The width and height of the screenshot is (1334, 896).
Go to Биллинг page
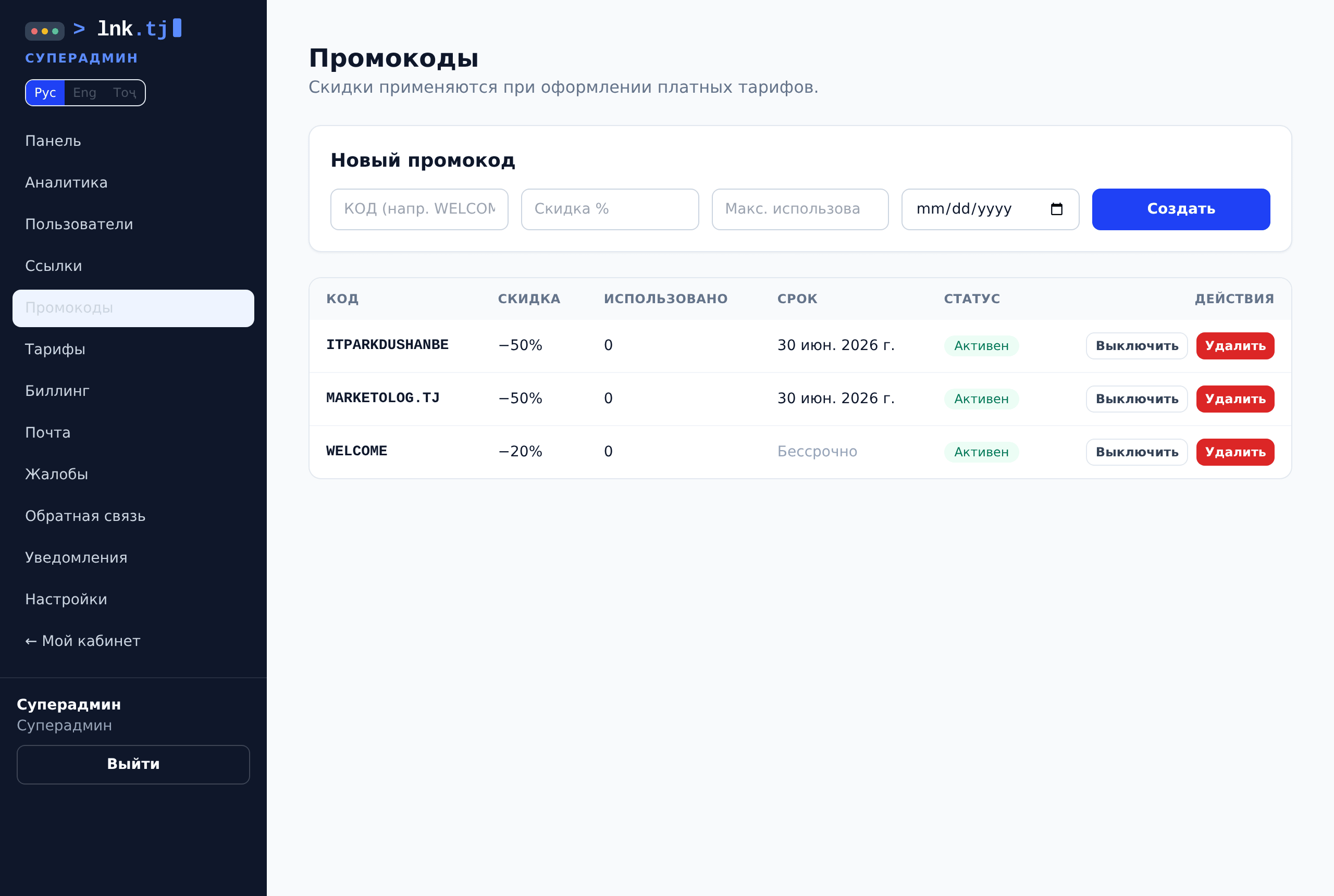(133, 391)
